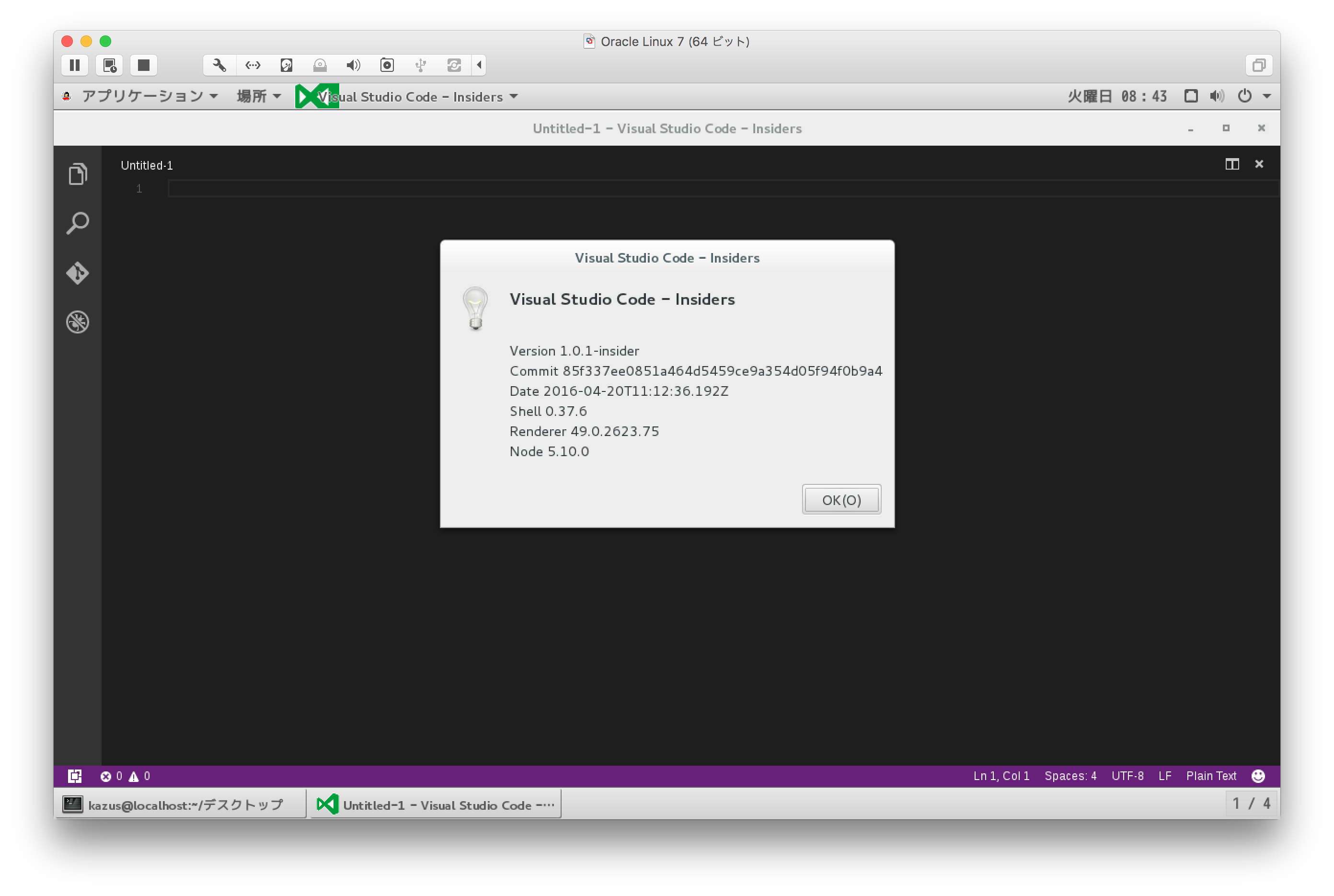The height and width of the screenshot is (896, 1334).
Task: Collapse the VM toolbar arrow
Action: point(479,65)
